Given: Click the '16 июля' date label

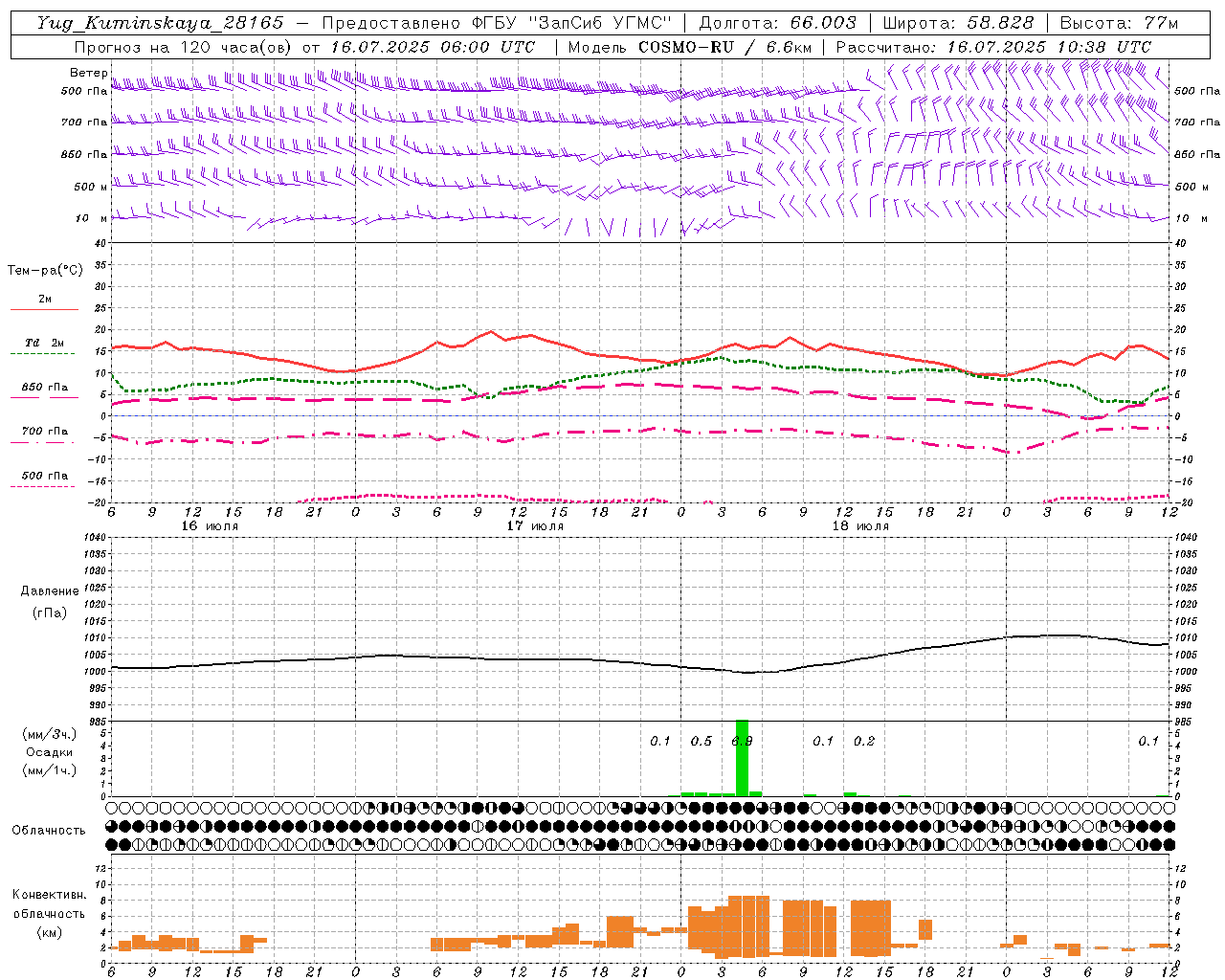Looking at the screenshot, I should click(209, 526).
